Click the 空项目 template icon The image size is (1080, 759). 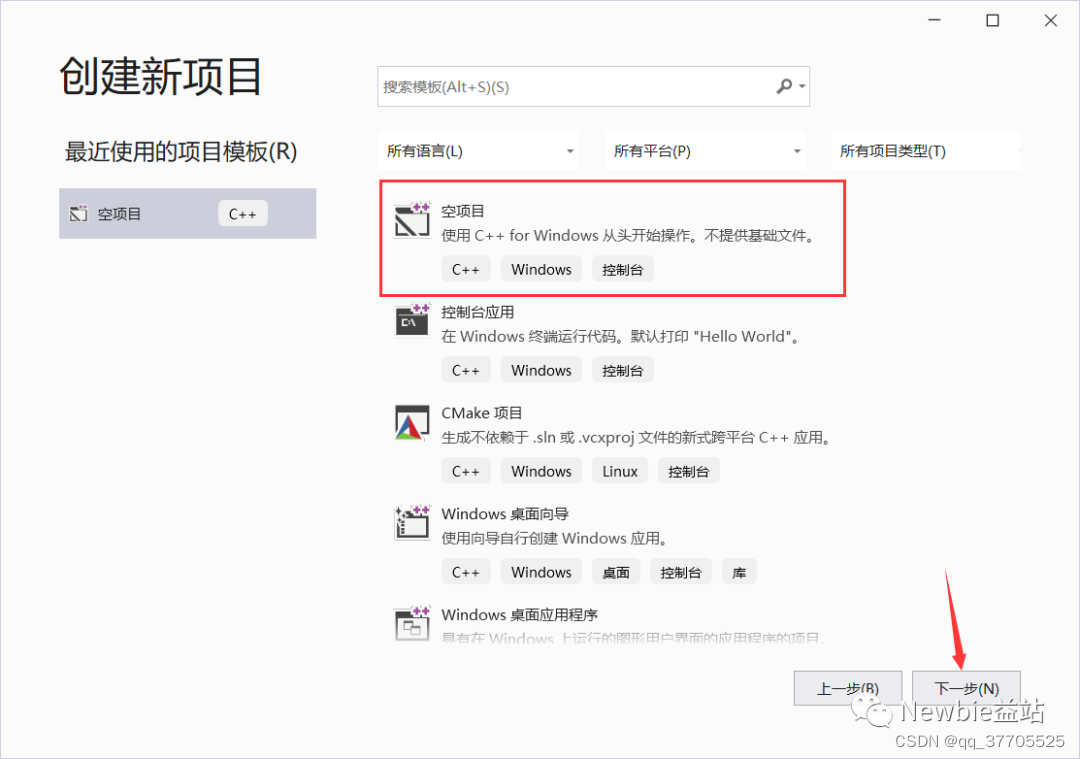412,220
